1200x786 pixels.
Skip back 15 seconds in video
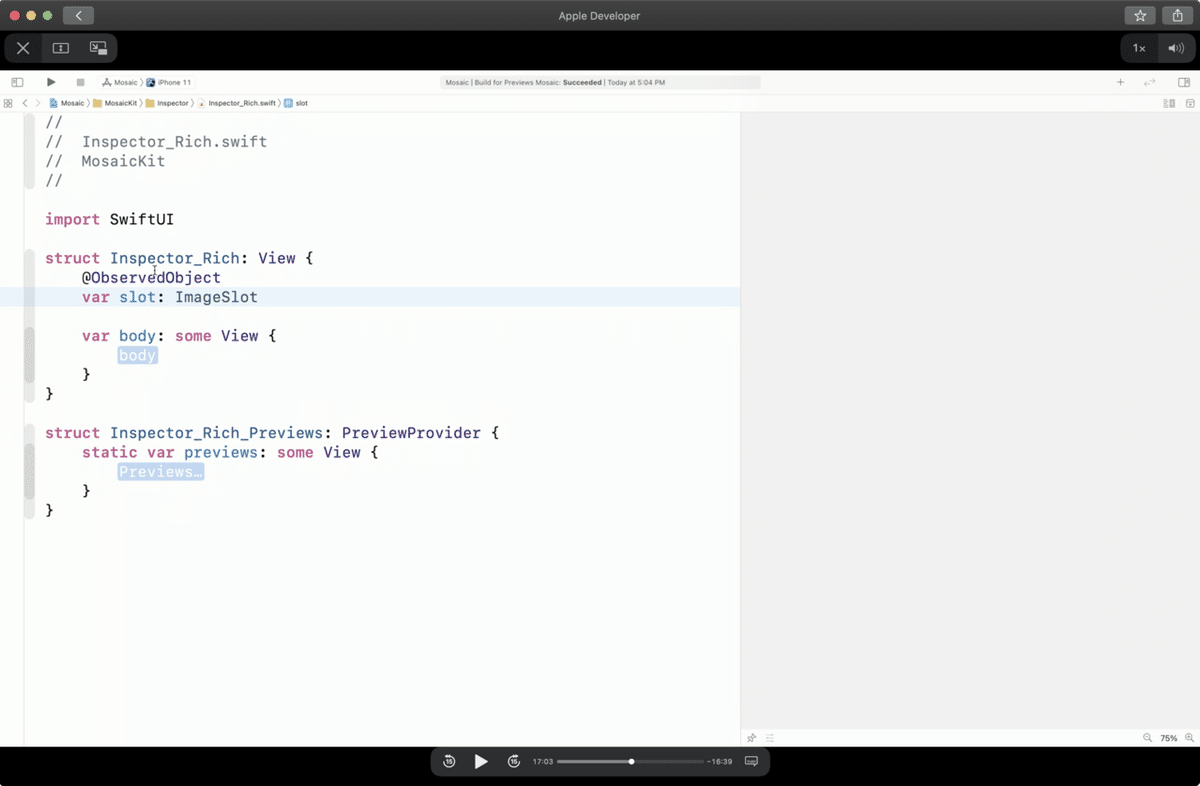[449, 762]
